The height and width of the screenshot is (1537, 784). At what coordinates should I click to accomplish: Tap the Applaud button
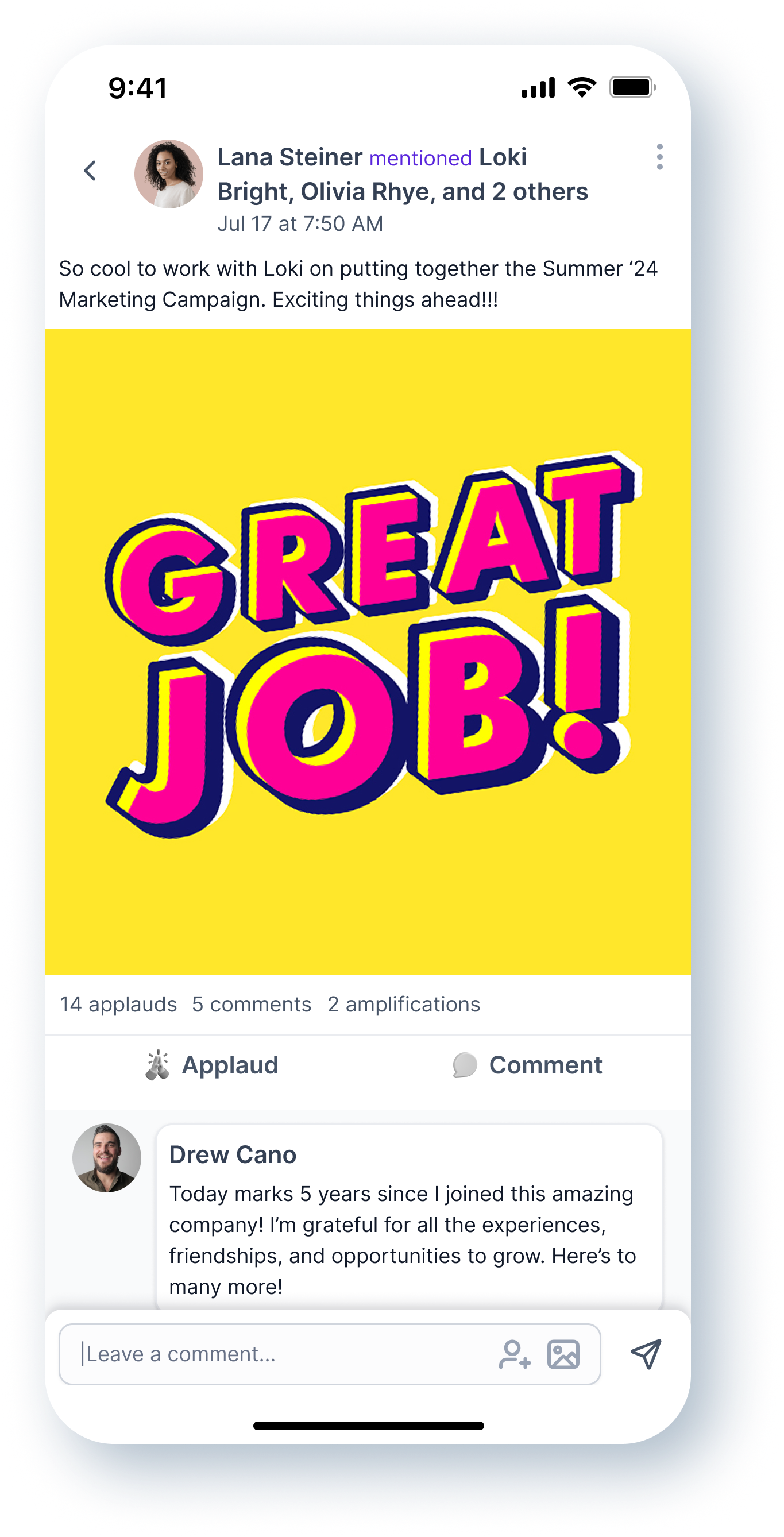click(212, 1065)
